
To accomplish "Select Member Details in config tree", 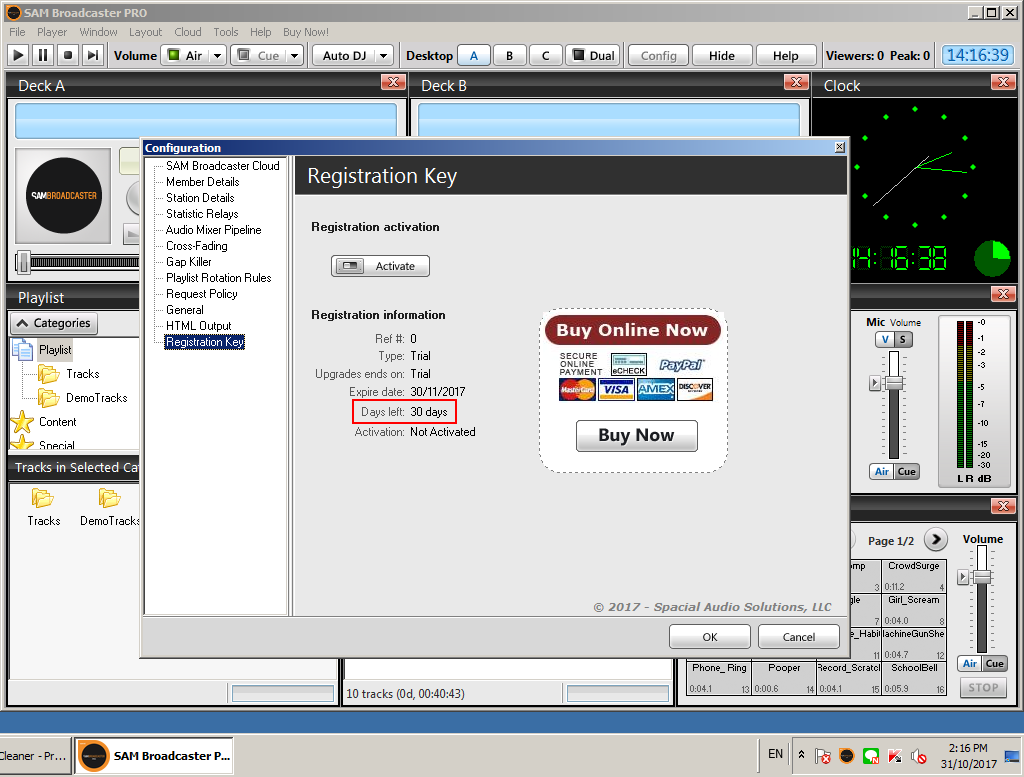I will [x=202, y=182].
